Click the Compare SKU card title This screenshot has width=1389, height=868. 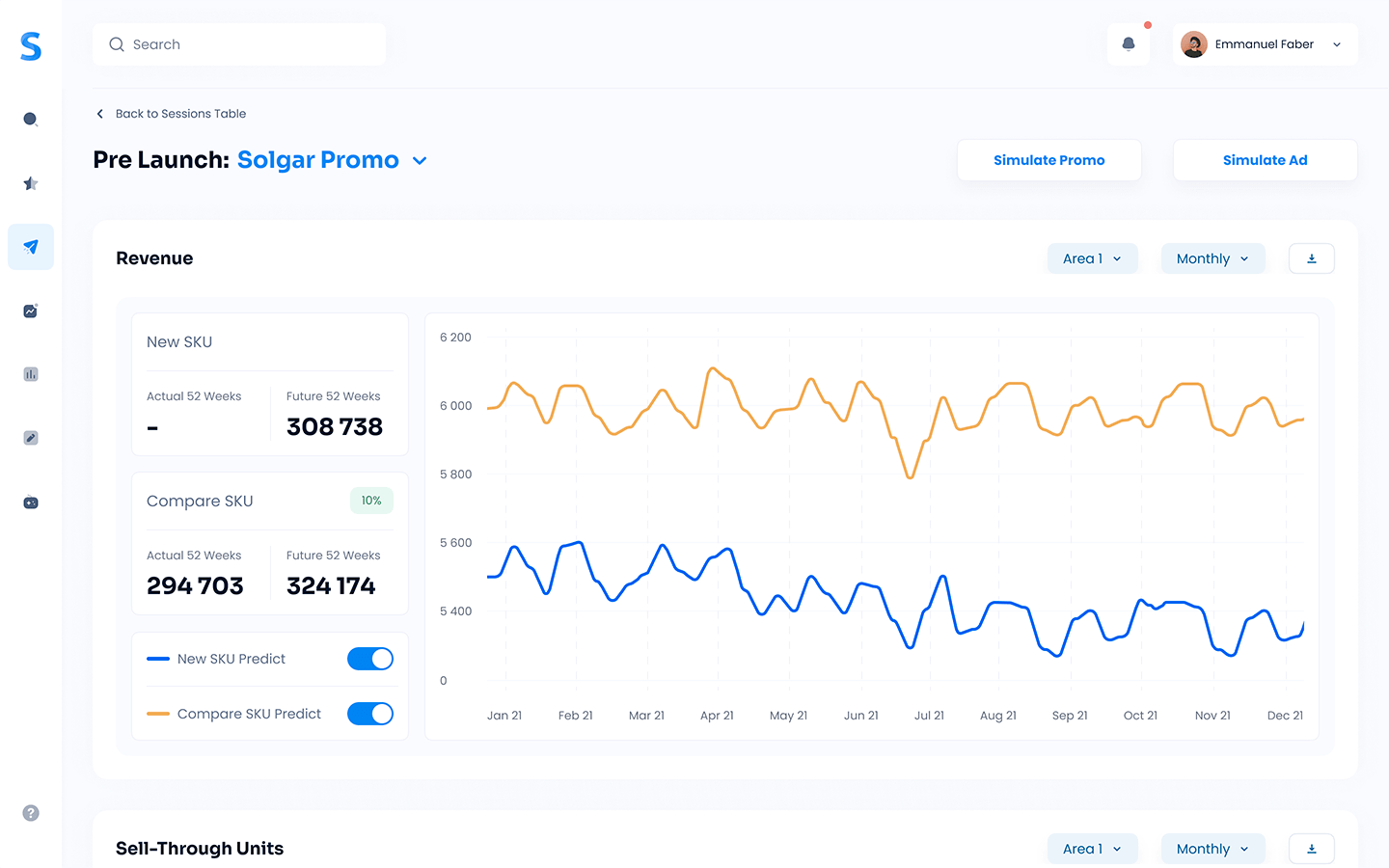point(200,502)
